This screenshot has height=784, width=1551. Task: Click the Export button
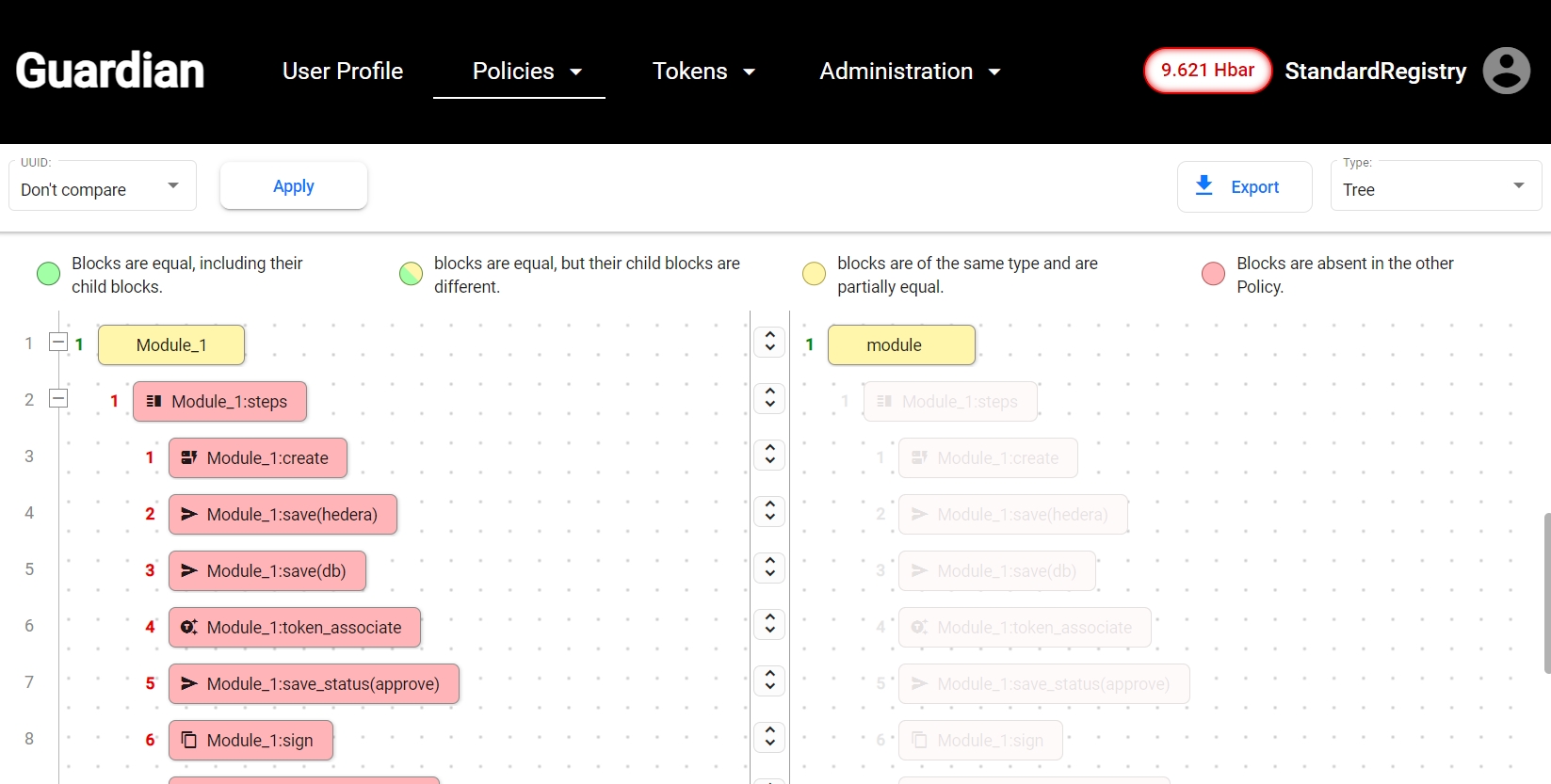1243,187
